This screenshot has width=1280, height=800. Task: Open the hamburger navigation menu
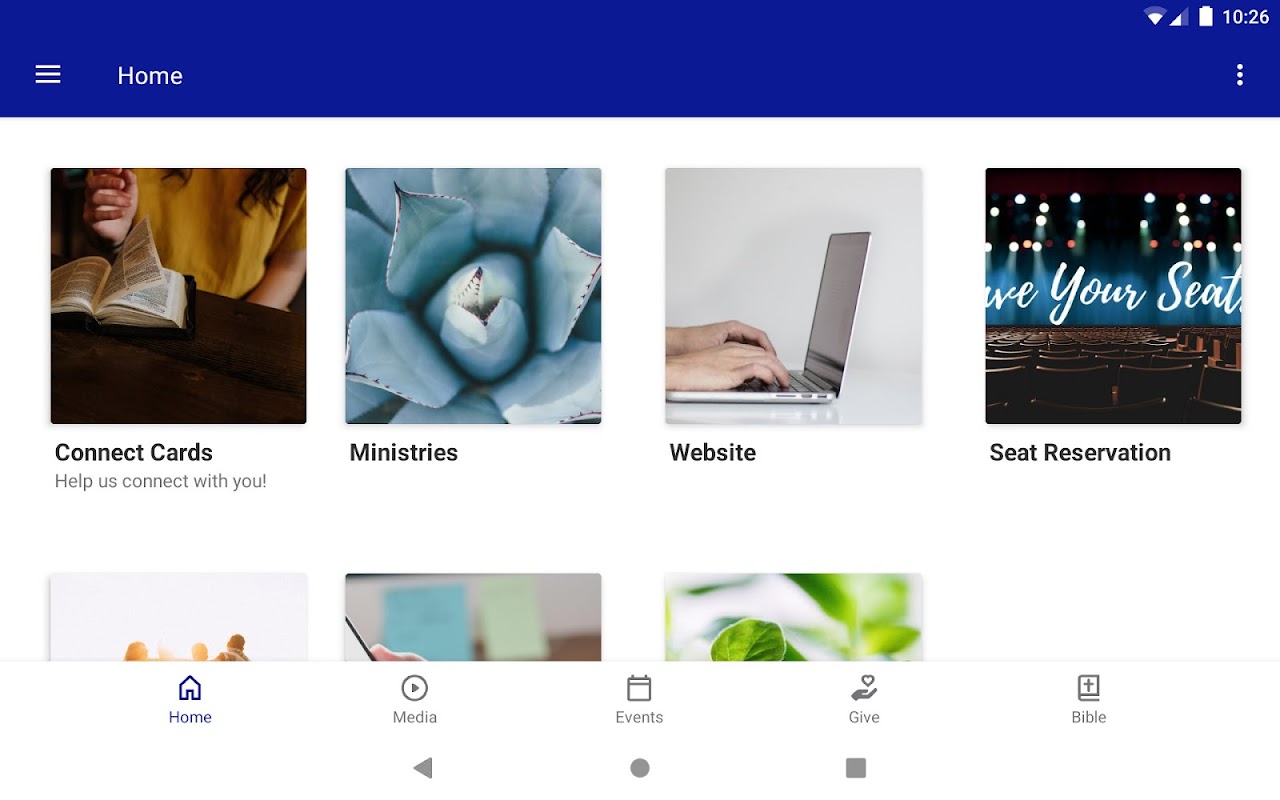(x=48, y=75)
